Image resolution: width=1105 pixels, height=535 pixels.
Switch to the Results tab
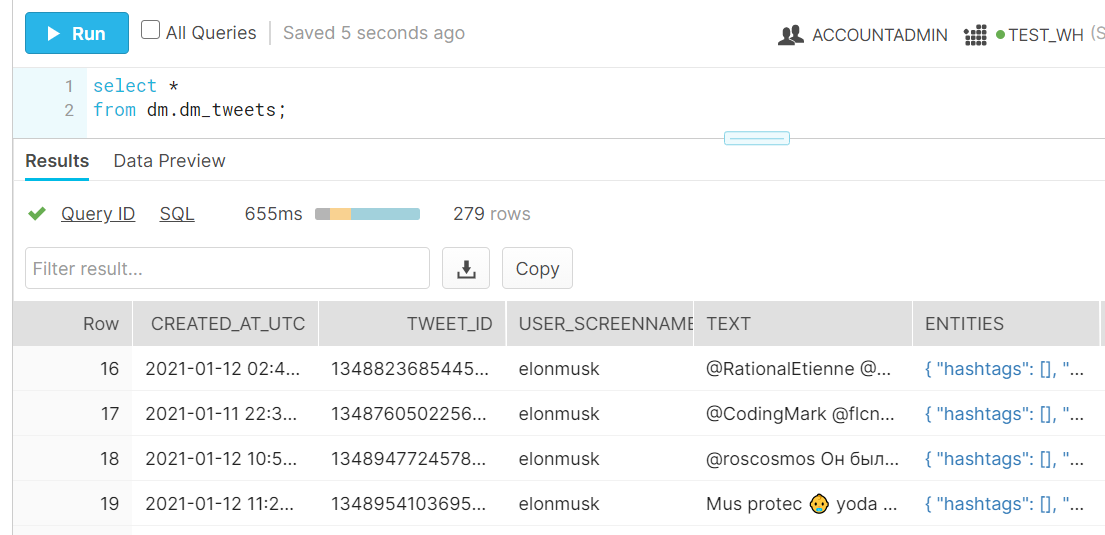57,161
